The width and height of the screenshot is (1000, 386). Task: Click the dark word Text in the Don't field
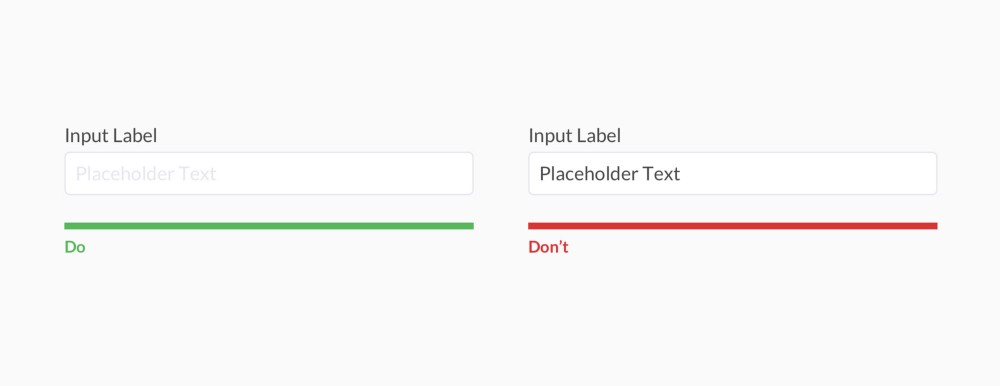[x=661, y=174]
